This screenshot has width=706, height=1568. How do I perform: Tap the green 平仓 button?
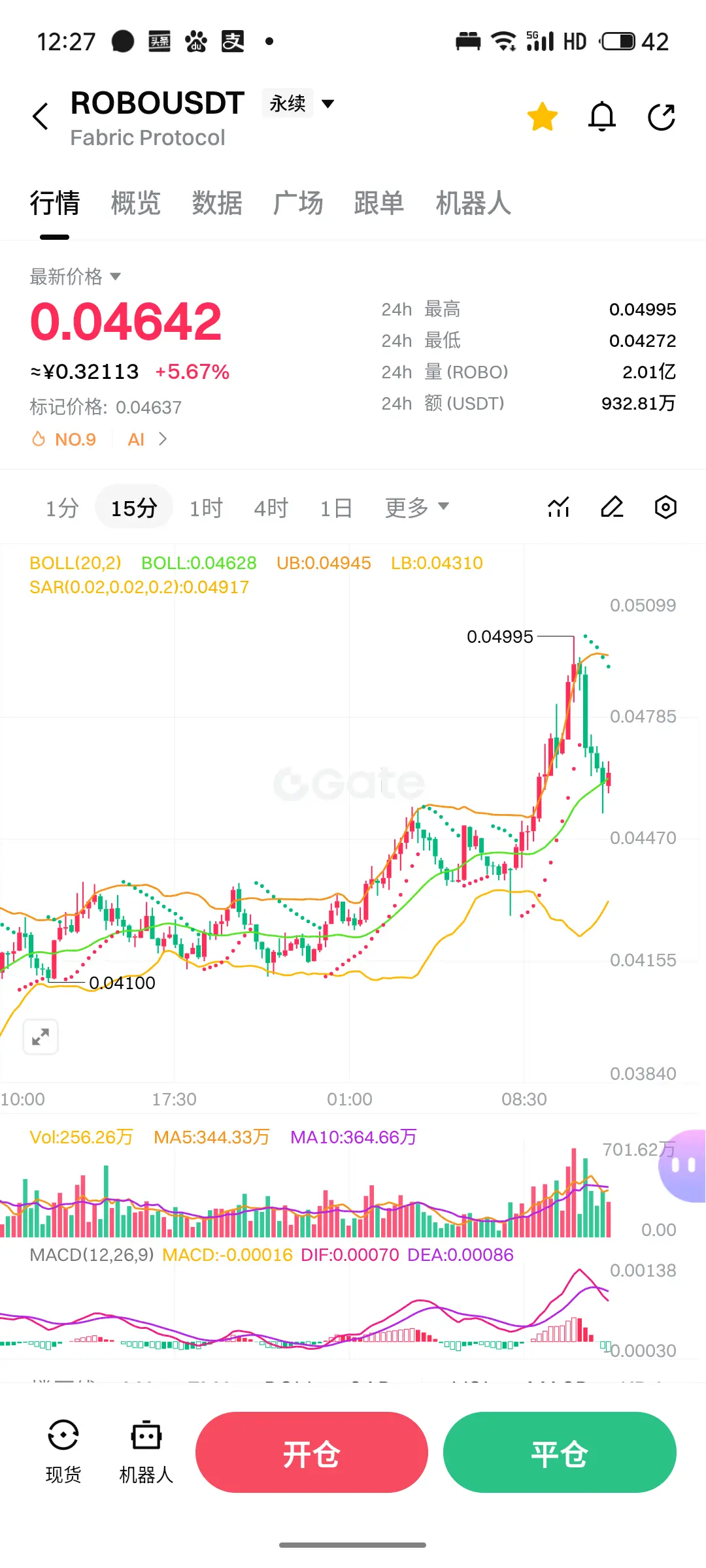tap(560, 1452)
